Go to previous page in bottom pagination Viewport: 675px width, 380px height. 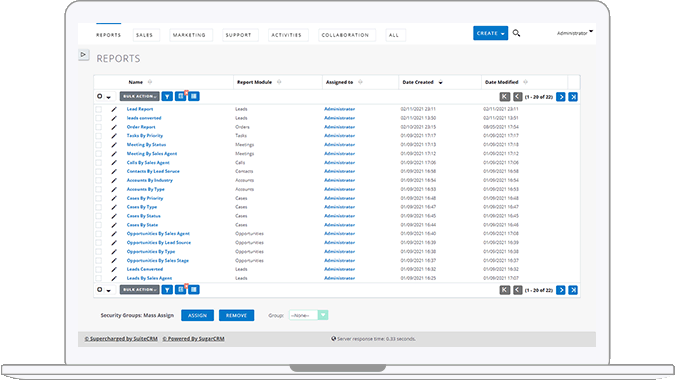517,290
